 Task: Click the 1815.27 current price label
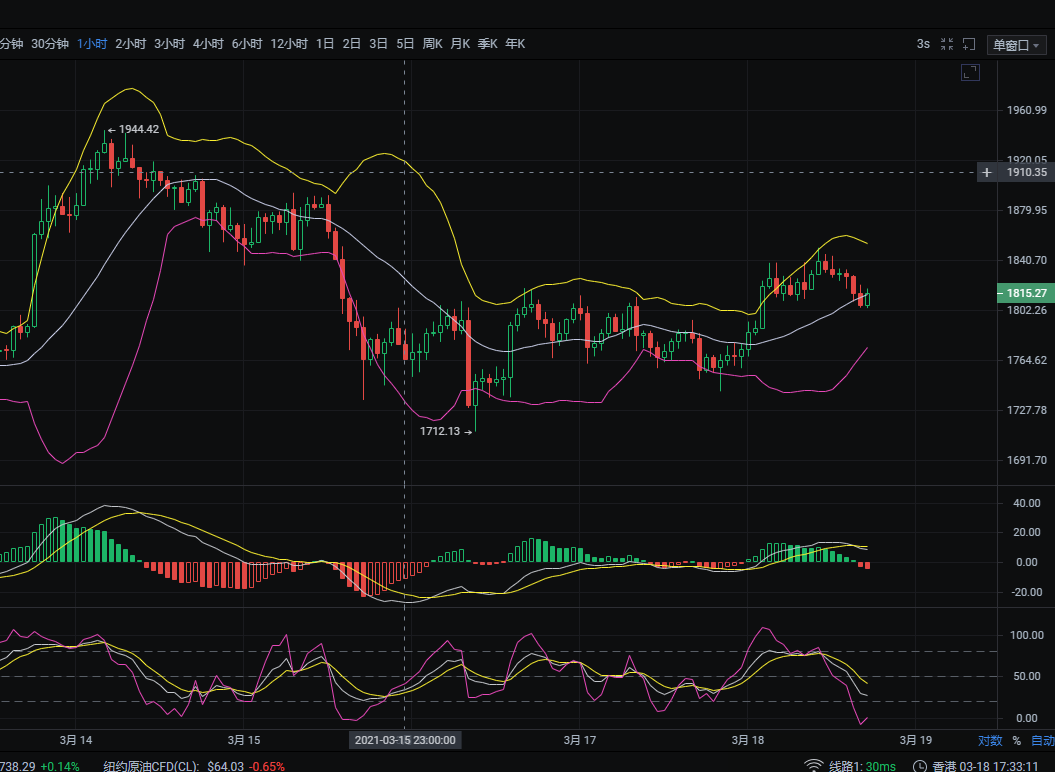coord(1025,293)
